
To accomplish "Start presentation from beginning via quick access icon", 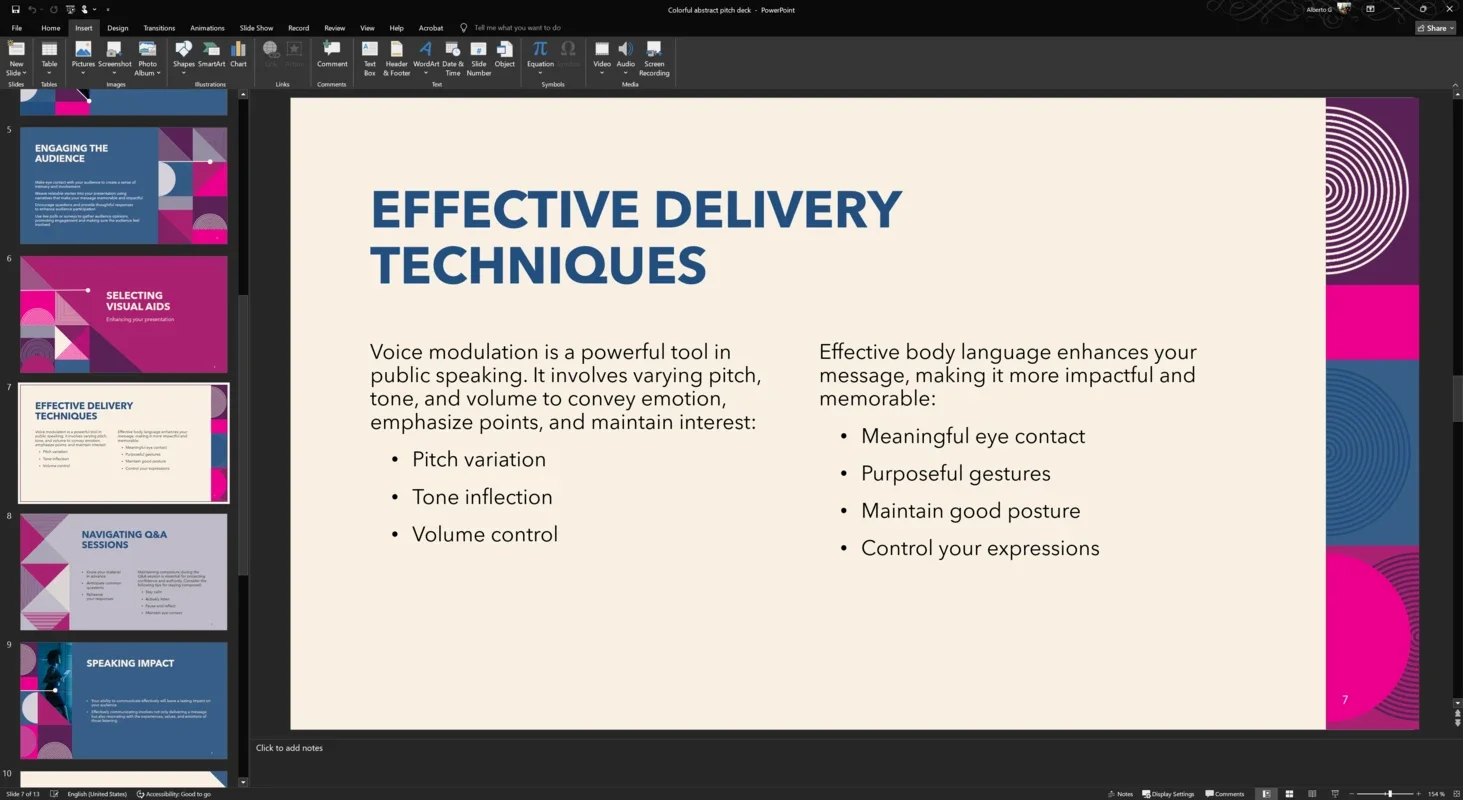I will tap(71, 9).
